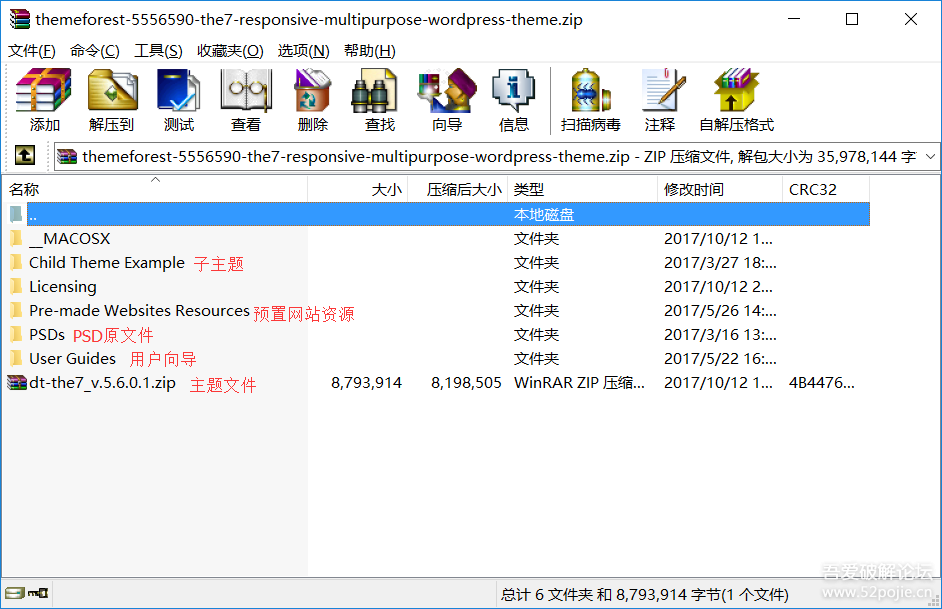Click the 2017/5/26 14: date cell
This screenshot has height=609, width=942.
tap(720, 311)
